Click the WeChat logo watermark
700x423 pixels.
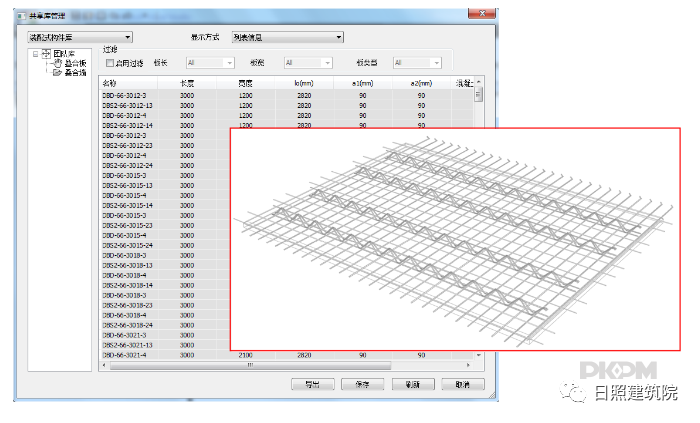pyautogui.click(x=575, y=393)
